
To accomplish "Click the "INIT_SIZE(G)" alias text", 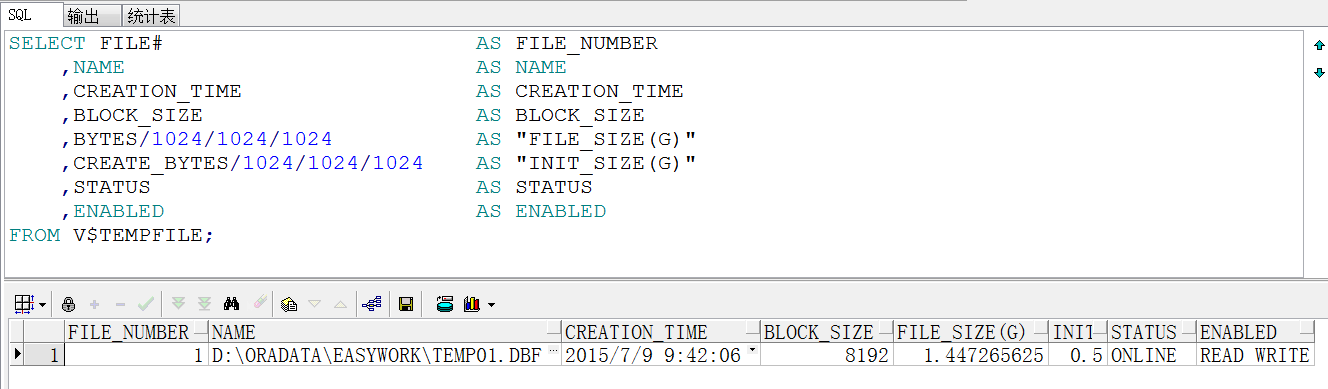I will [x=605, y=163].
